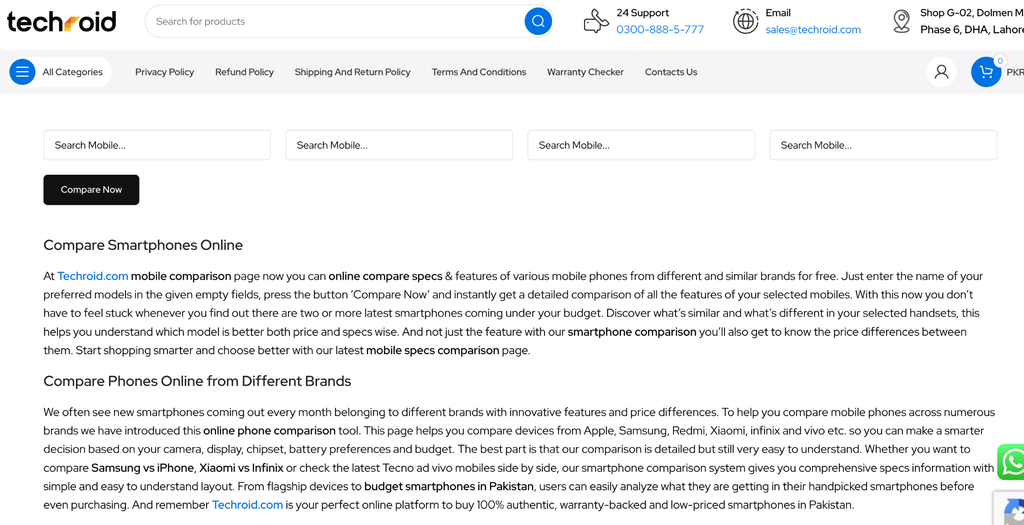Viewport: 1024px width, 525px height.
Task: Open the Refund Policy page
Action: 244,72
